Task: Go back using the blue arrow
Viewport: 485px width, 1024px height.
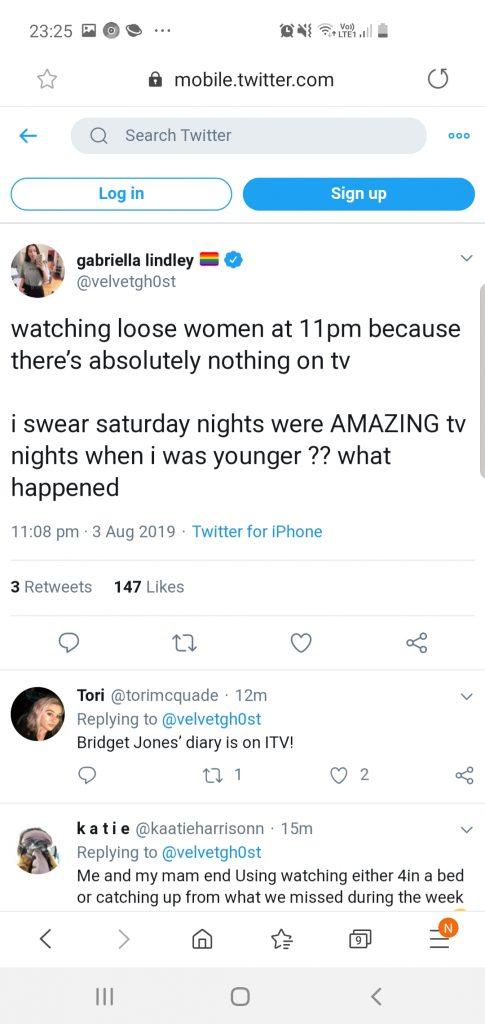Action: (27, 136)
